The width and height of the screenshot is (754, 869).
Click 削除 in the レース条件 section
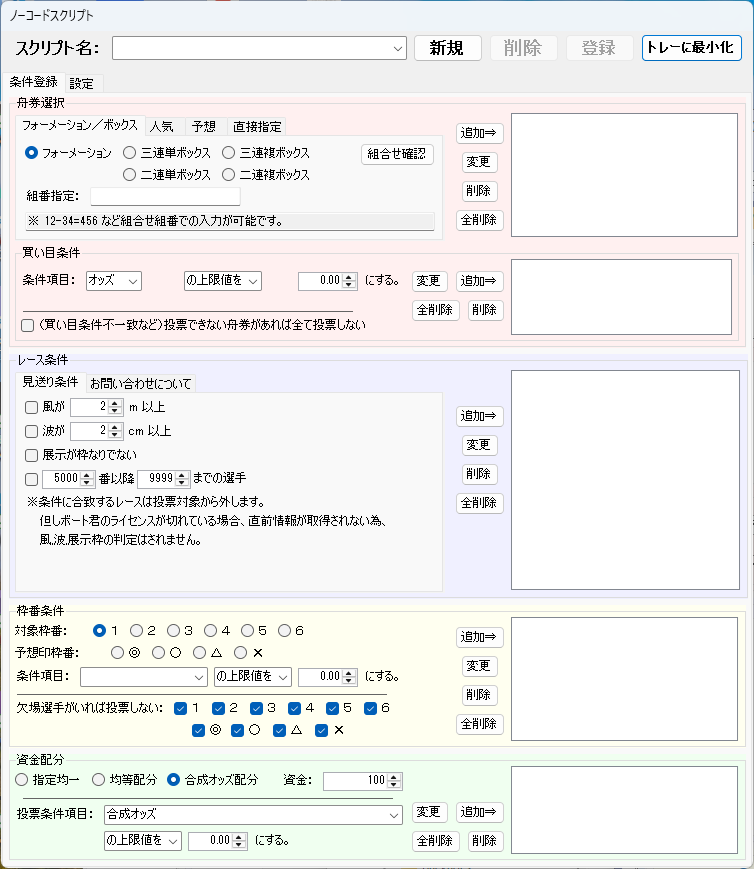tap(480, 474)
